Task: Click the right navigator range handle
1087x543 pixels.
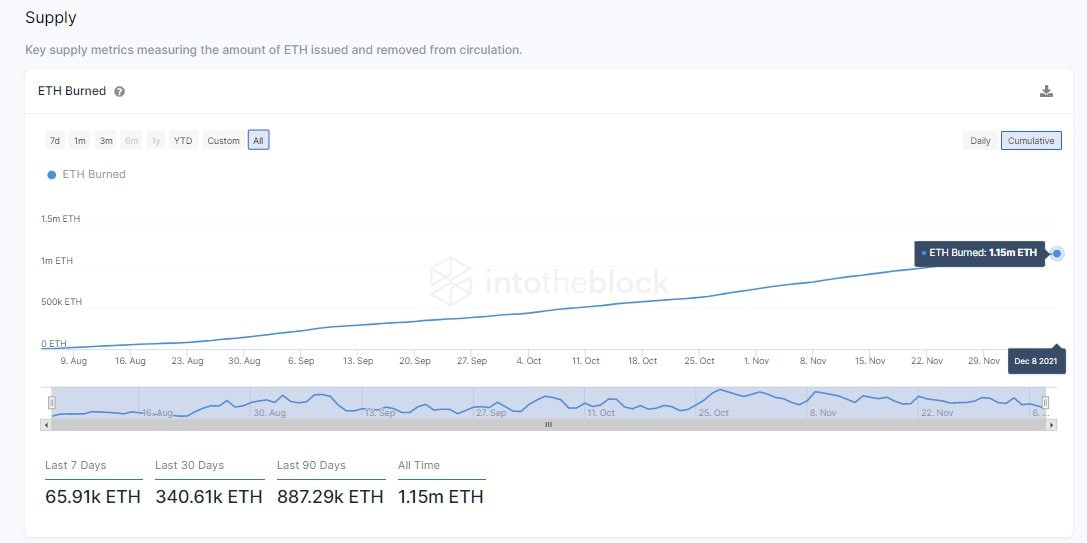Action: (x=1045, y=402)
